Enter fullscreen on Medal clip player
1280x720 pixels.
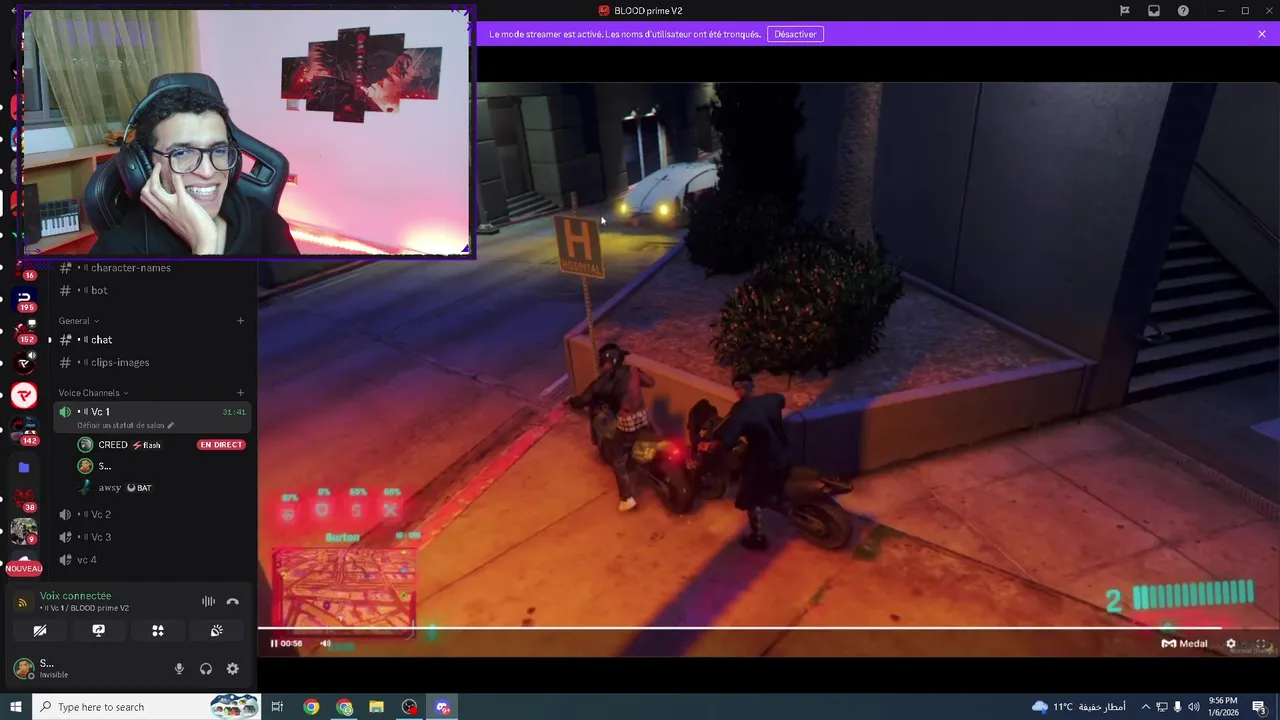[x=1261, y=643]
